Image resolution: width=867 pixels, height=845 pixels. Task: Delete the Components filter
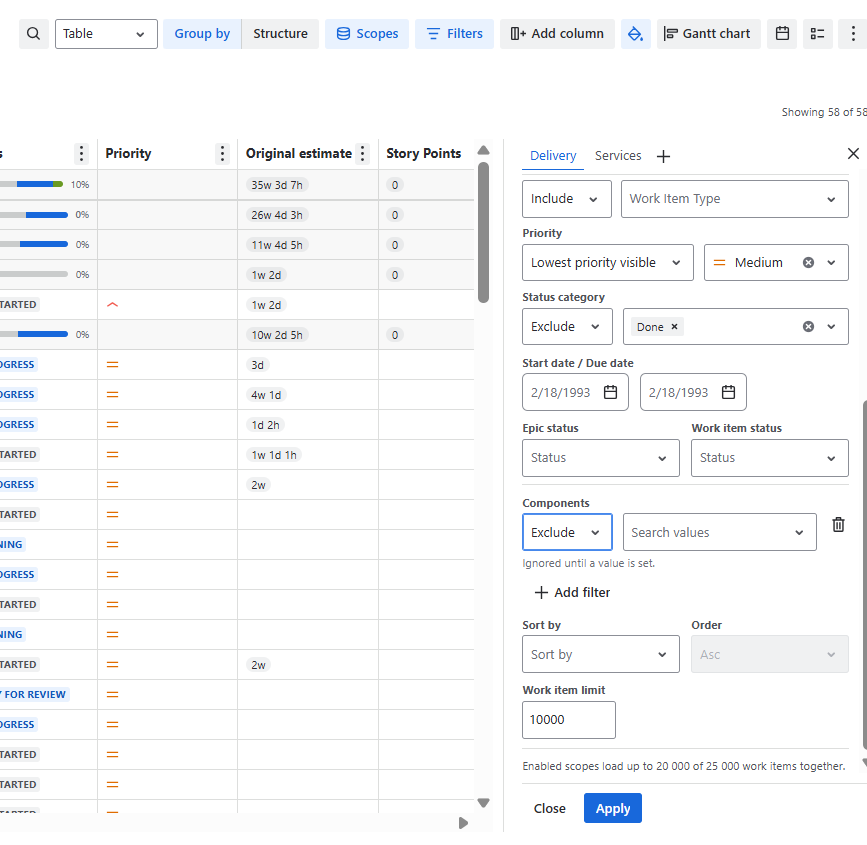838,524
